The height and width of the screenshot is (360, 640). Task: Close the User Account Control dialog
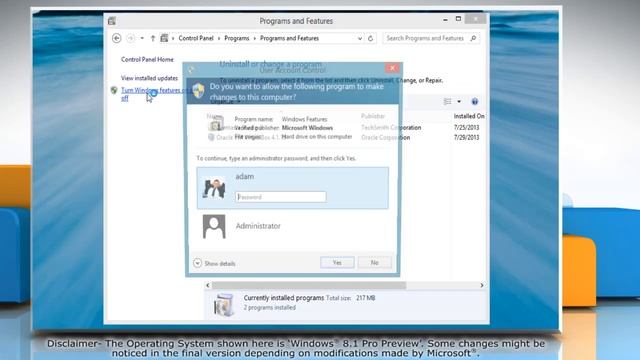[x=393, y=68]
